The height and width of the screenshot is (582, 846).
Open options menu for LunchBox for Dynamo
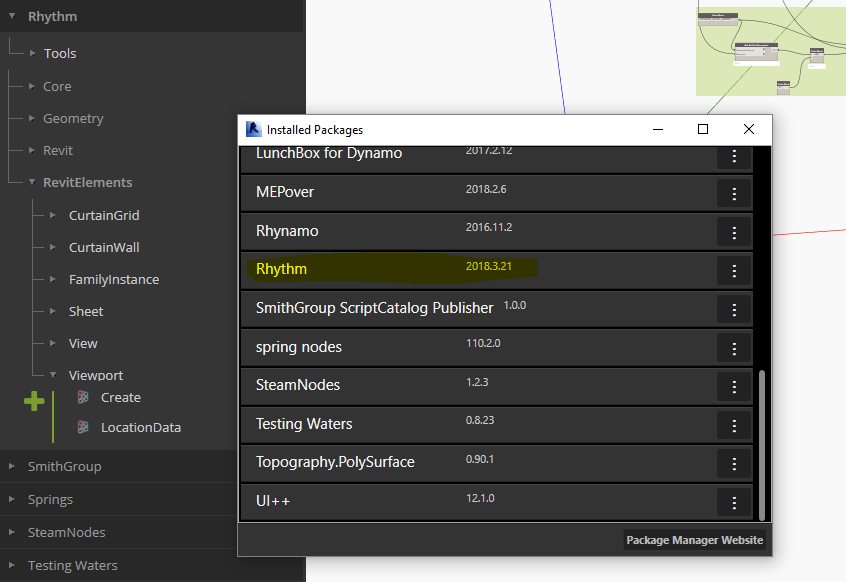734,156
